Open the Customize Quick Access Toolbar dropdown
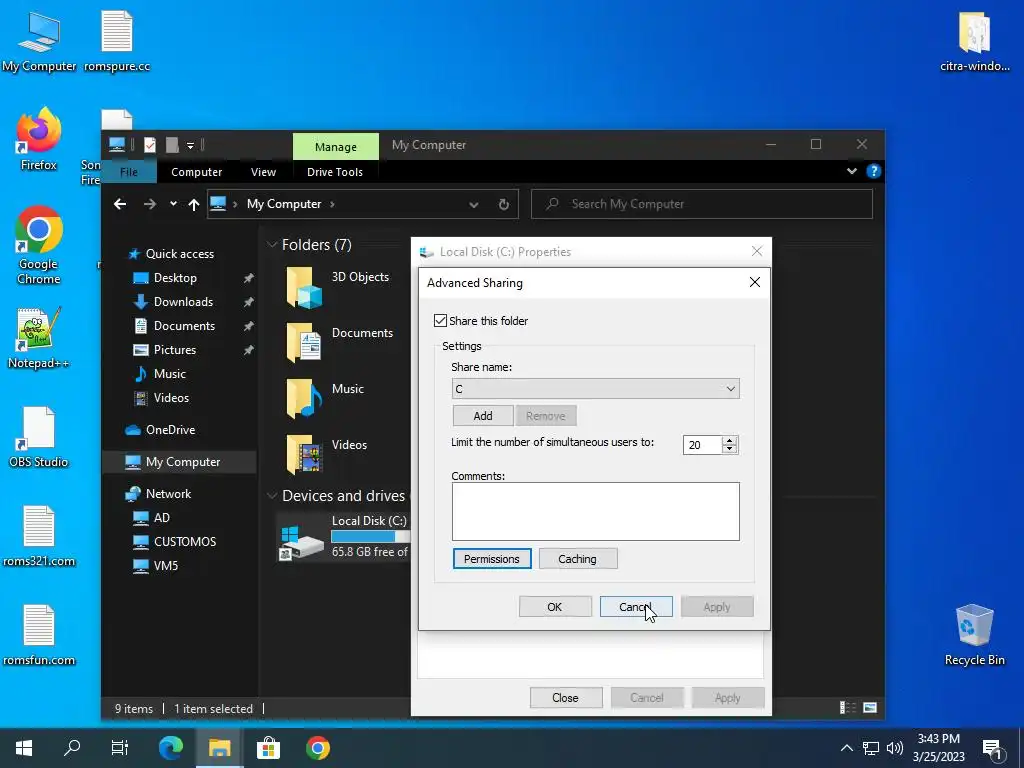Viewport: 1024px width, 768px height. click(191, 145)
